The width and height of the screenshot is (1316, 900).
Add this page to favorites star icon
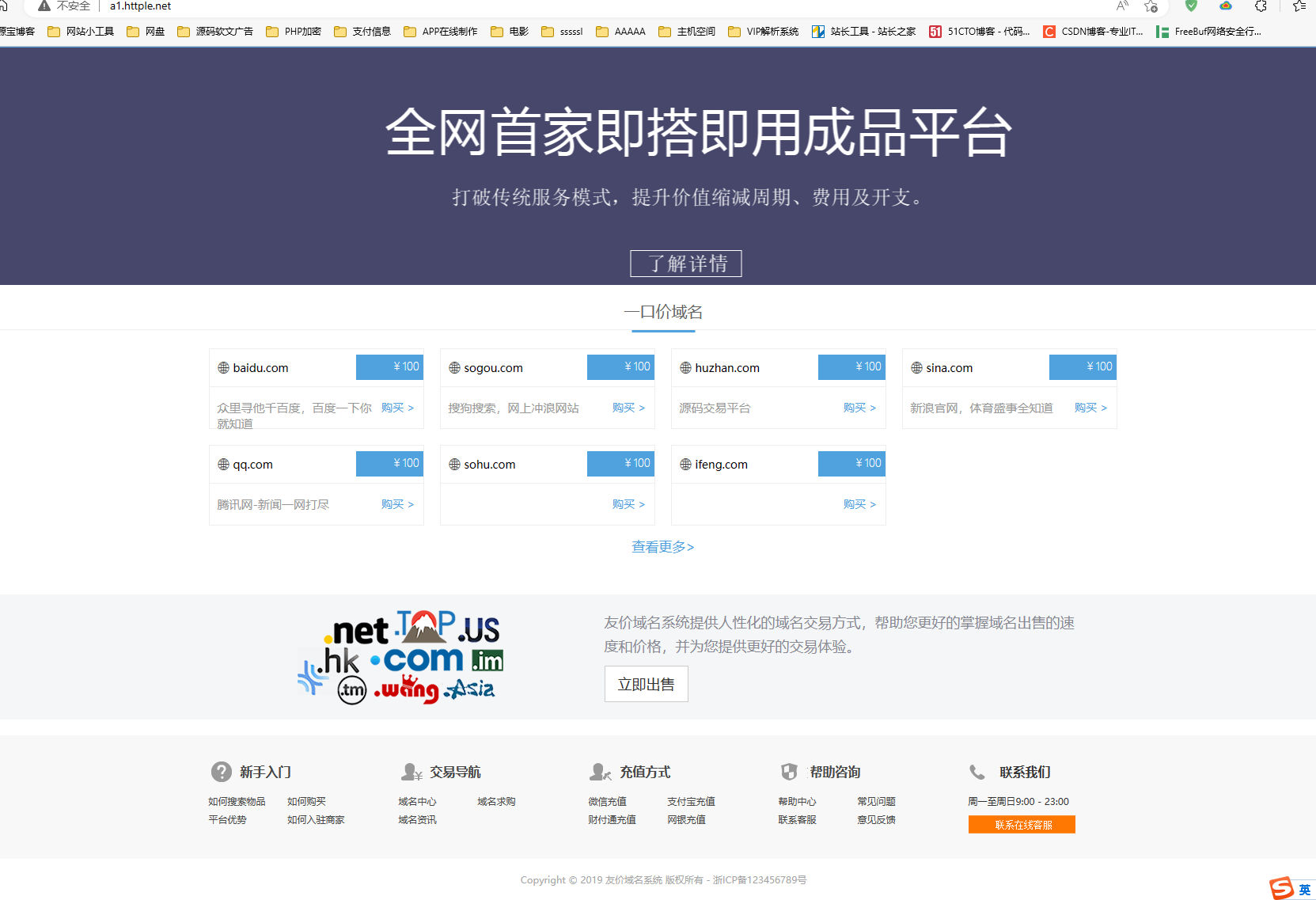pyautogui.click(x=1151, y=6)
